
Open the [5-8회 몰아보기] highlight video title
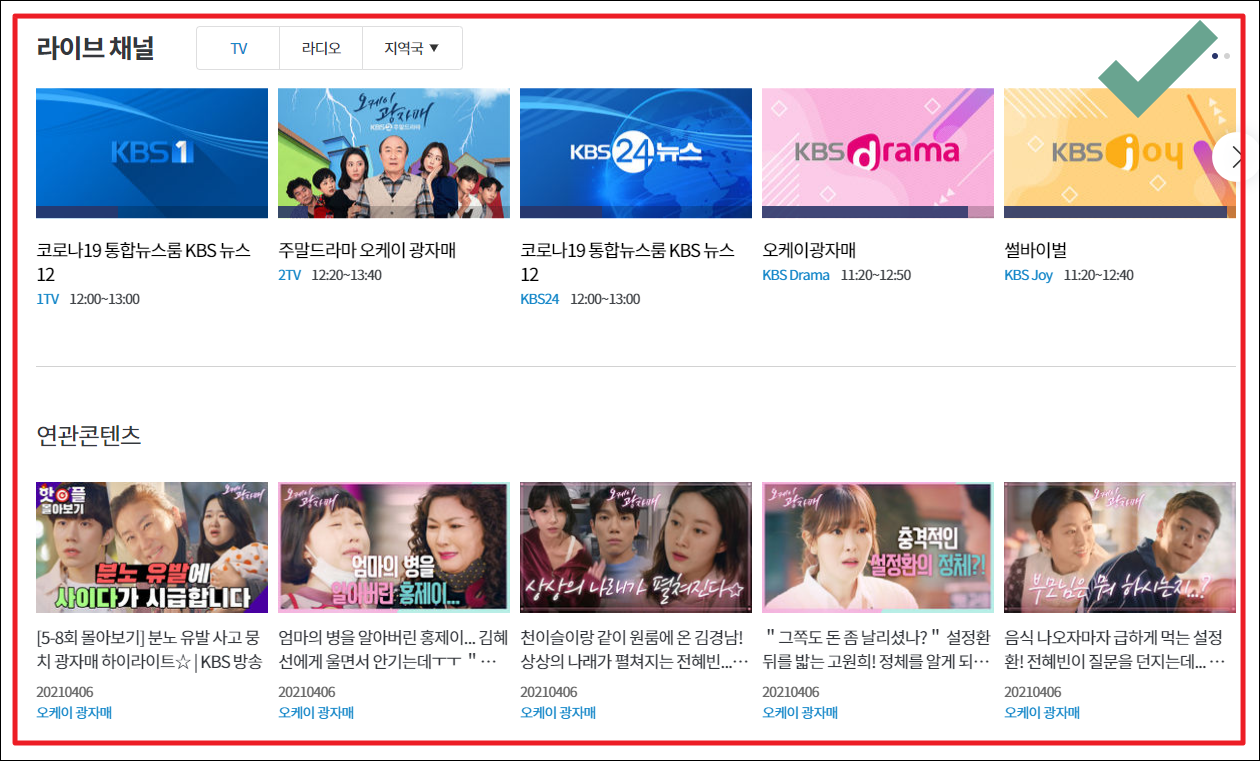coord(150,650)
